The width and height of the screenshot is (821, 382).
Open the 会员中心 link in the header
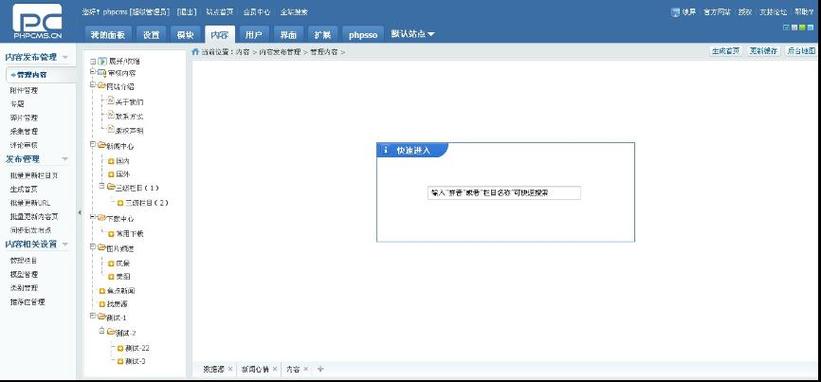[x=257, y=12]
